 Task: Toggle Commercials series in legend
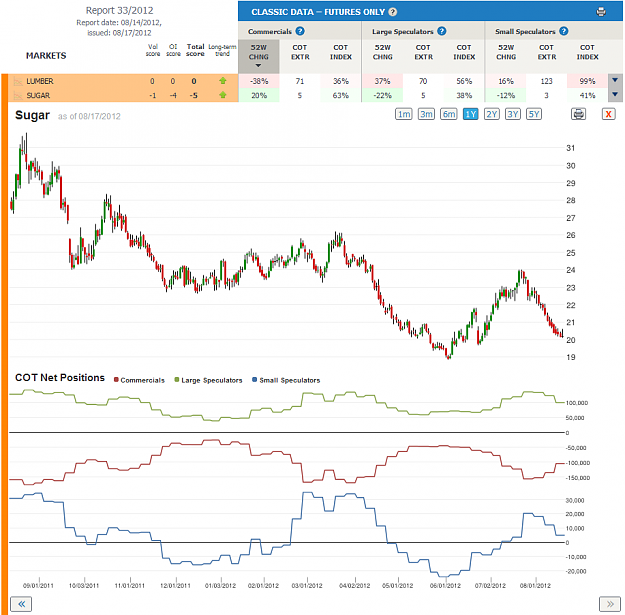pyautogui.click(x=139, y=380)
